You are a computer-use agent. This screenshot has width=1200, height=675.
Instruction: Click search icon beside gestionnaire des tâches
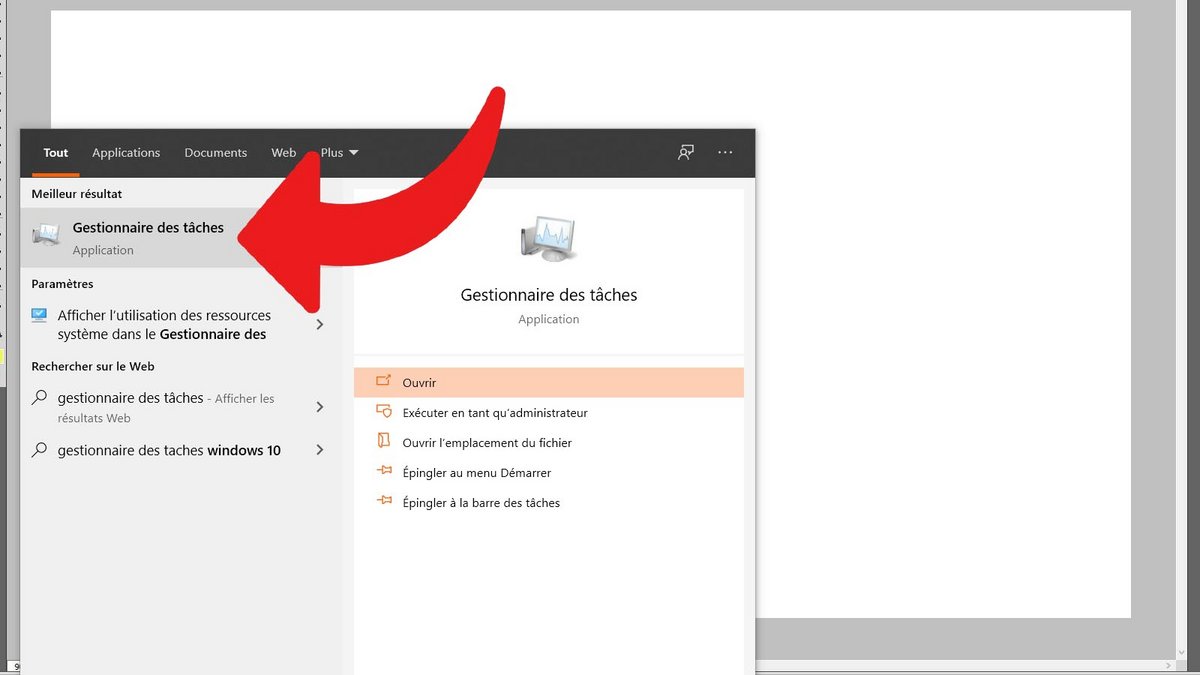pyautogui.click(x=39, y=398)
